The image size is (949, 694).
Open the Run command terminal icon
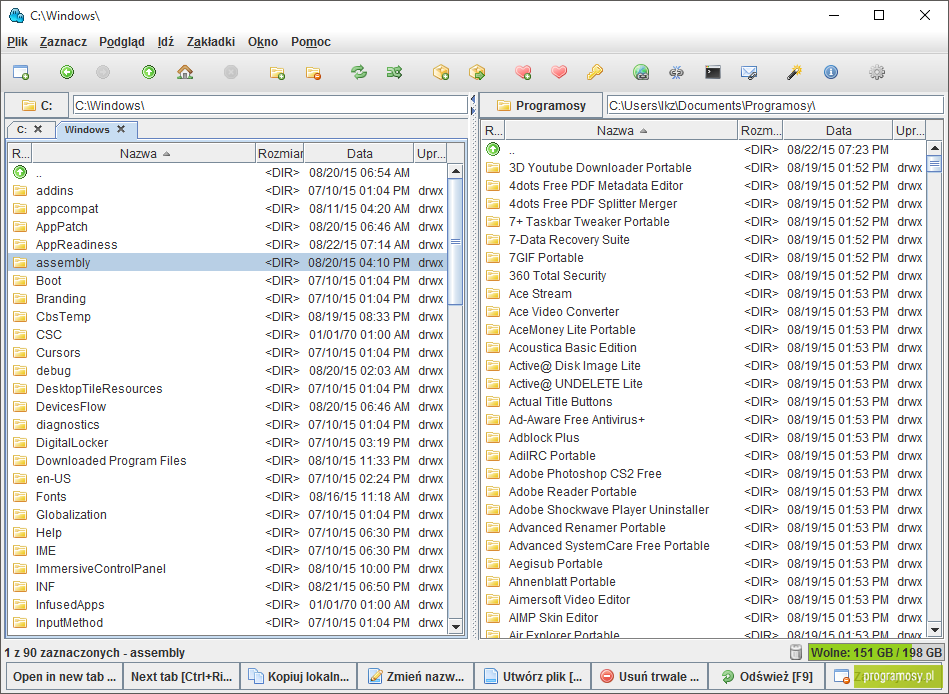pos(713,73)
